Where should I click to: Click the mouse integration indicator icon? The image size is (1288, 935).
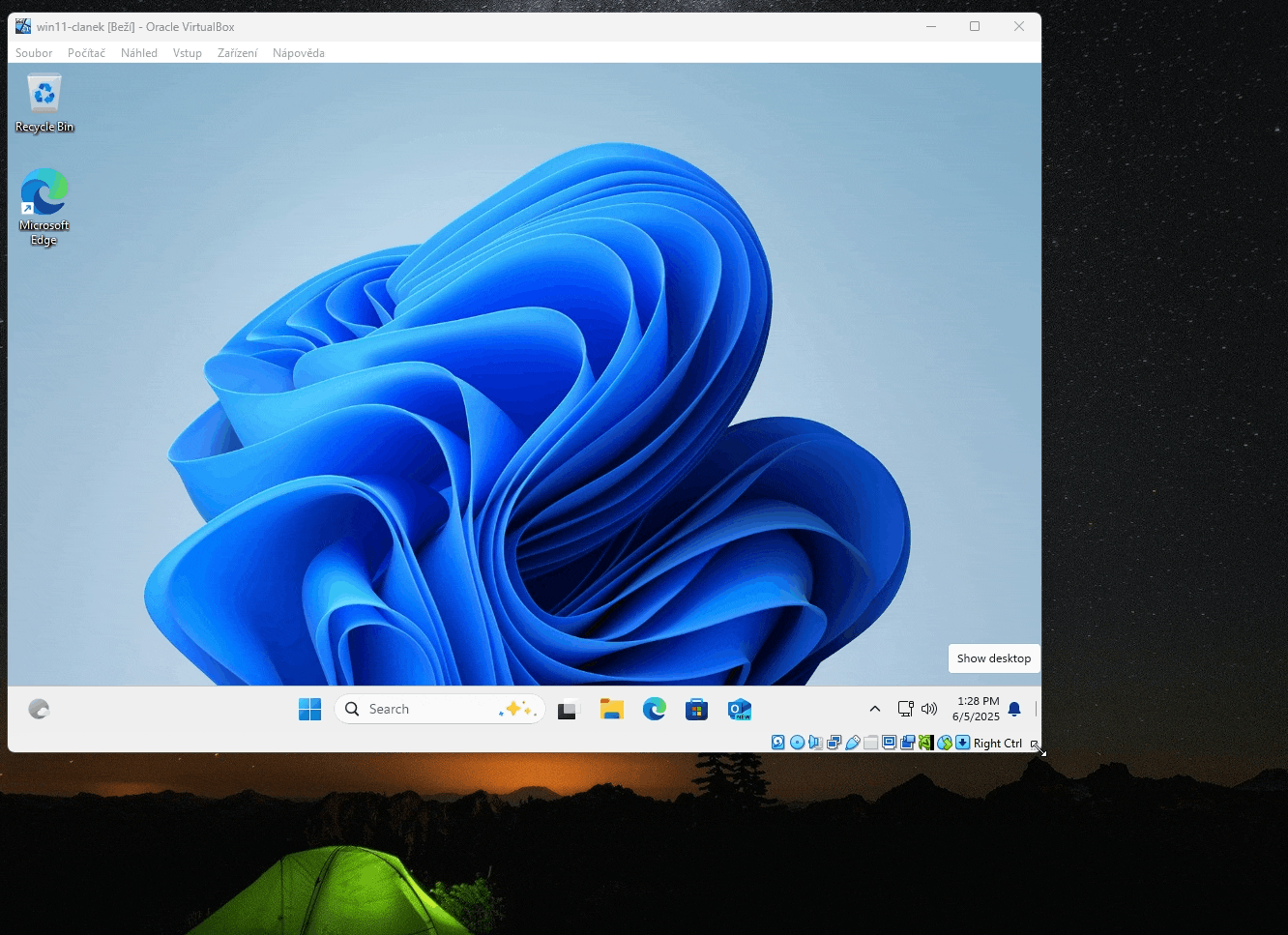[944, 743]
